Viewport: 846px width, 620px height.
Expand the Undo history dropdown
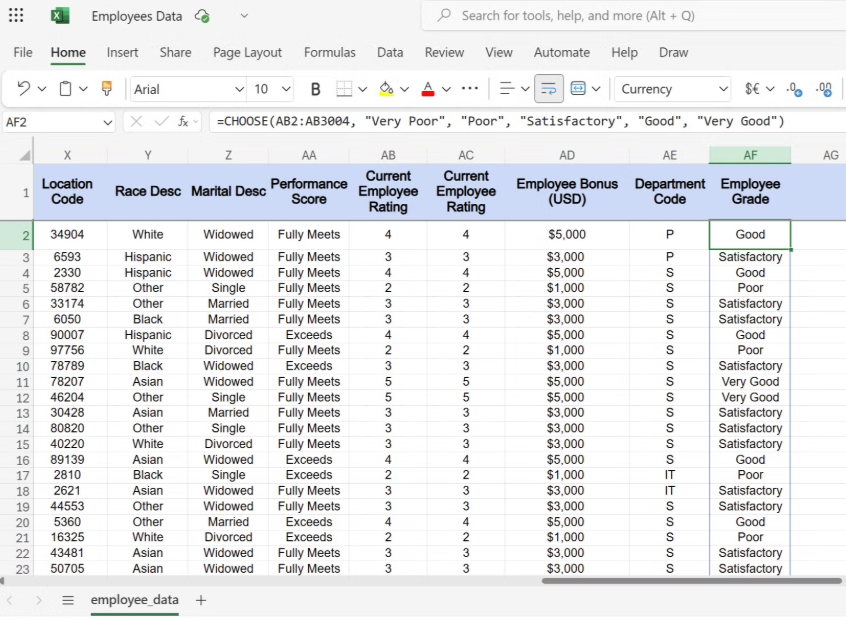point(42,88)
